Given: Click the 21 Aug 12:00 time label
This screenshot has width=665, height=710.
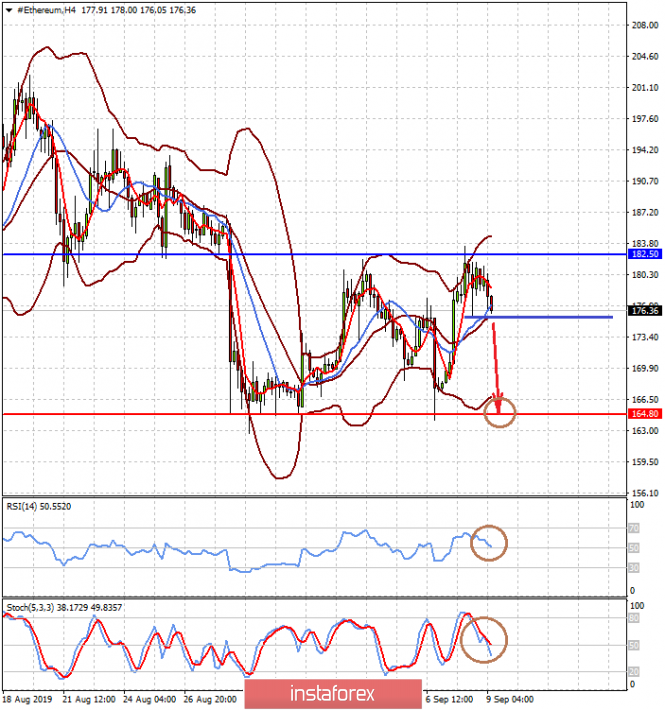Looking at the screenshot, I should coord(89,700).
